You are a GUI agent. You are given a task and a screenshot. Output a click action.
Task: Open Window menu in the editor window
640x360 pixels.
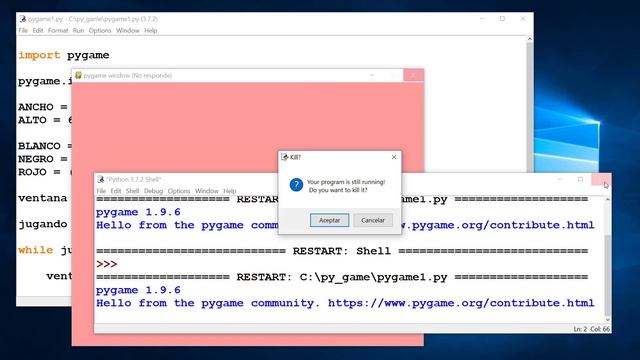click(x=128, y=31)
